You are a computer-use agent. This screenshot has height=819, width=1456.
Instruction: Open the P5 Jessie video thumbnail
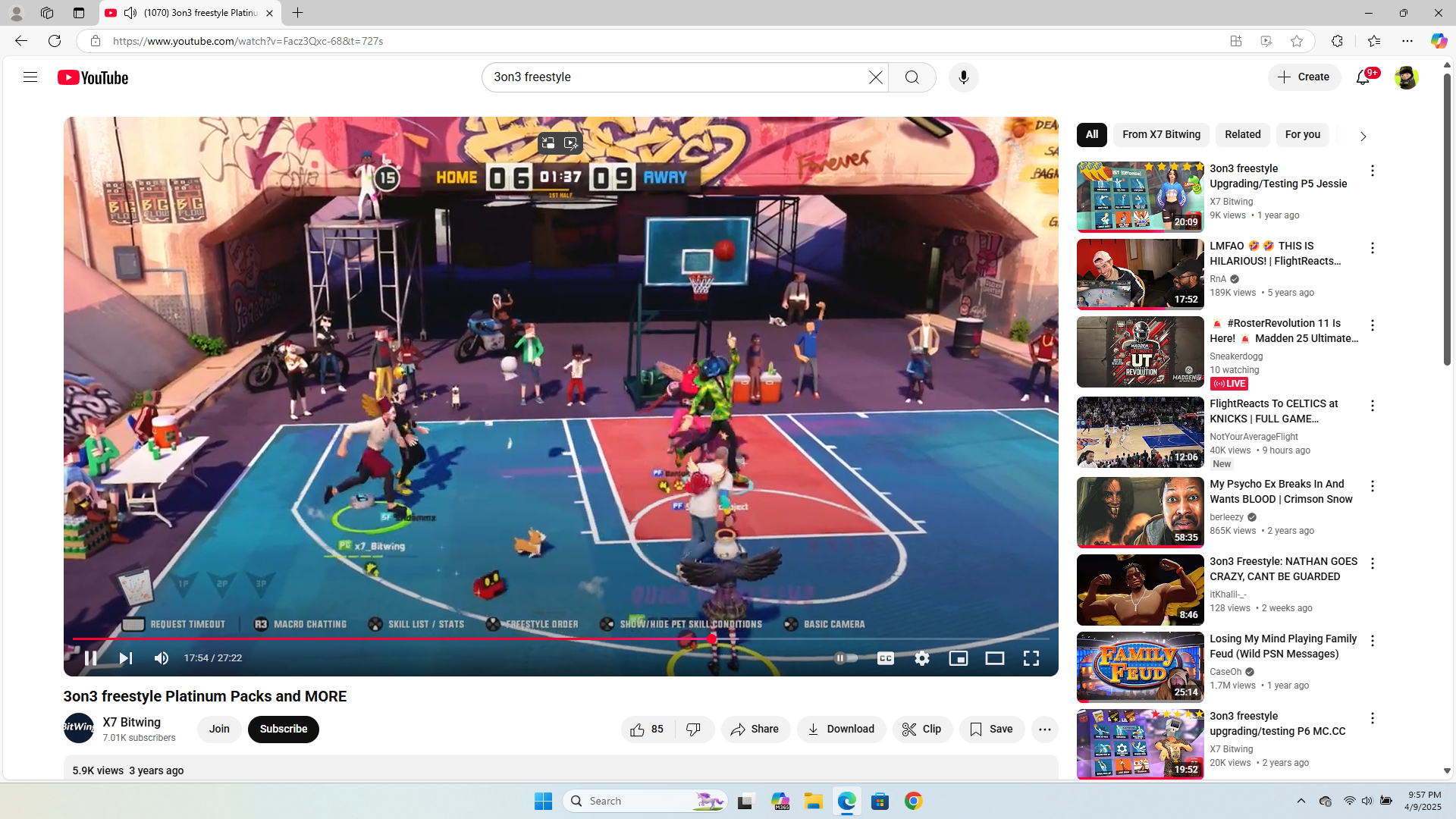(x=1141, y=196)
